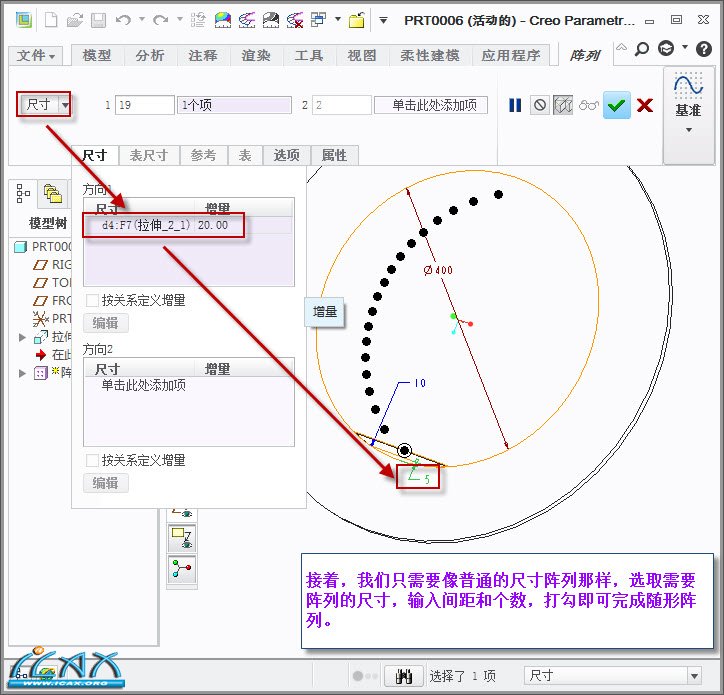Enable 按关系定义增量 checkbox under 方向2
The height and width of the screenshot is (695, 724).
click(93, 460)
